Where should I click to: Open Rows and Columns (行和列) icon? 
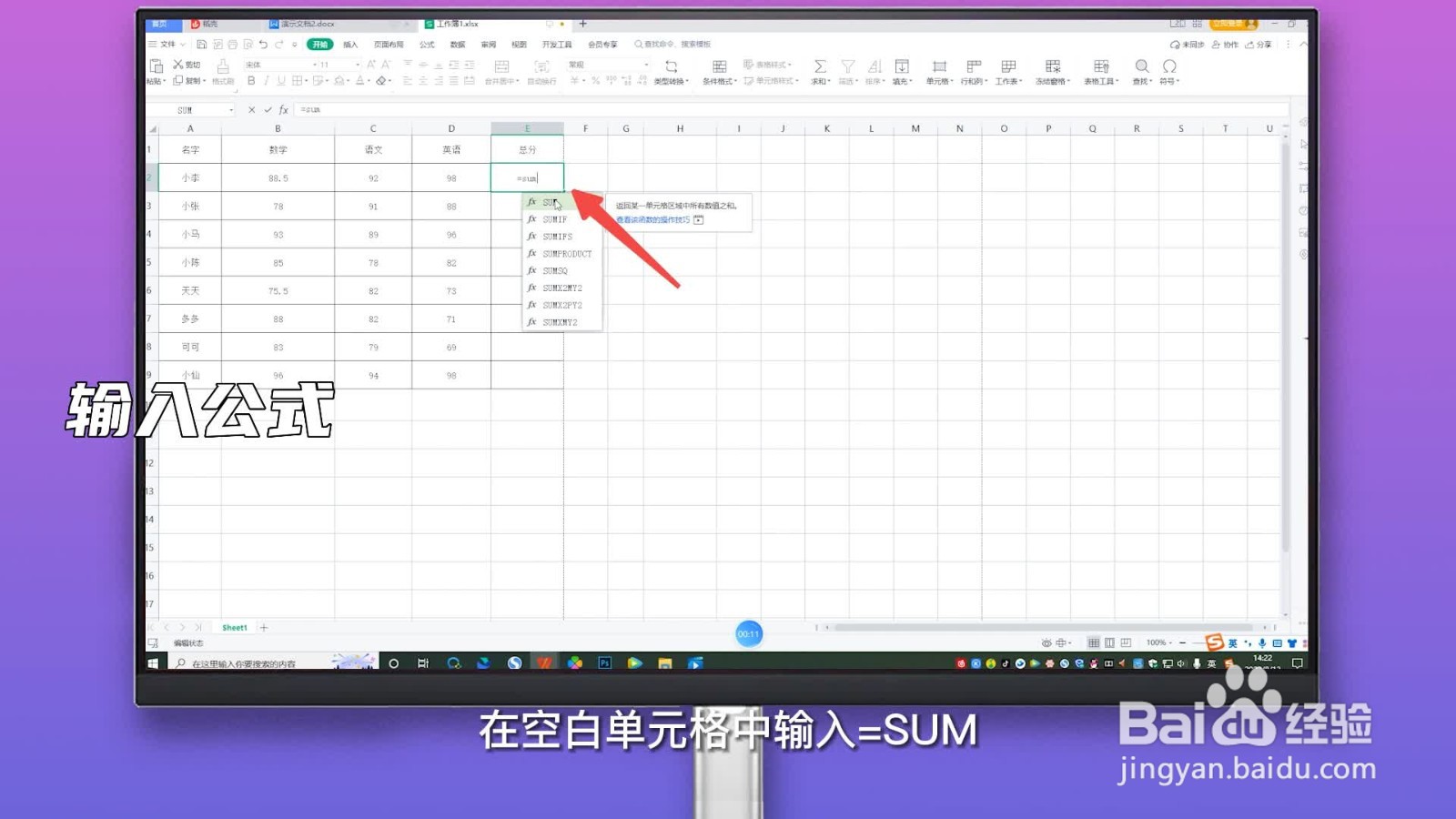[x=973, y=66]
